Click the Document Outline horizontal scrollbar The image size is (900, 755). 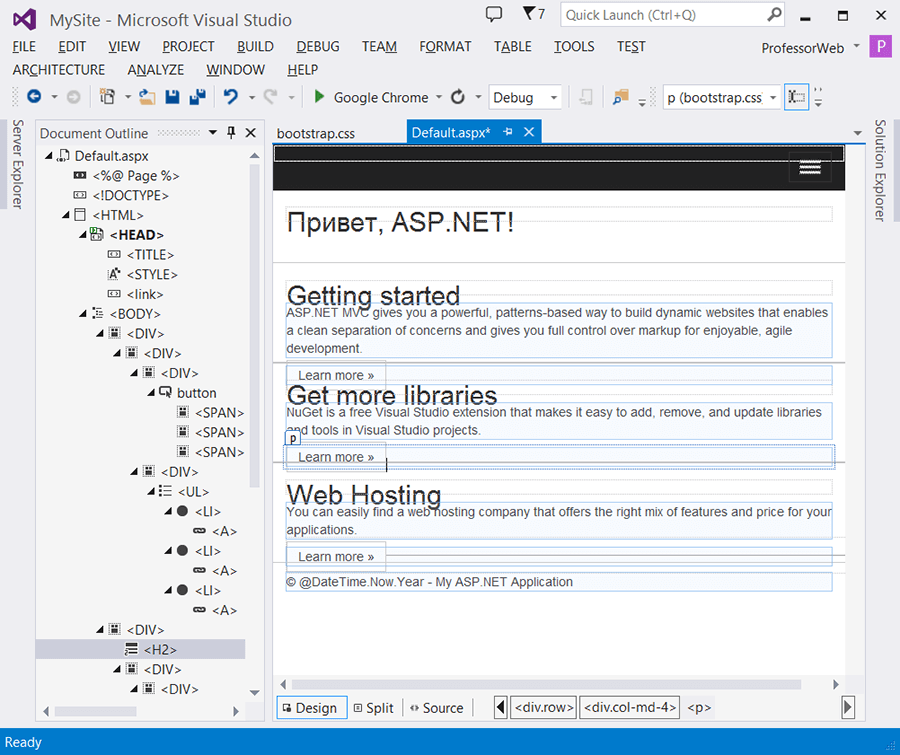click(x=95, y=711)
